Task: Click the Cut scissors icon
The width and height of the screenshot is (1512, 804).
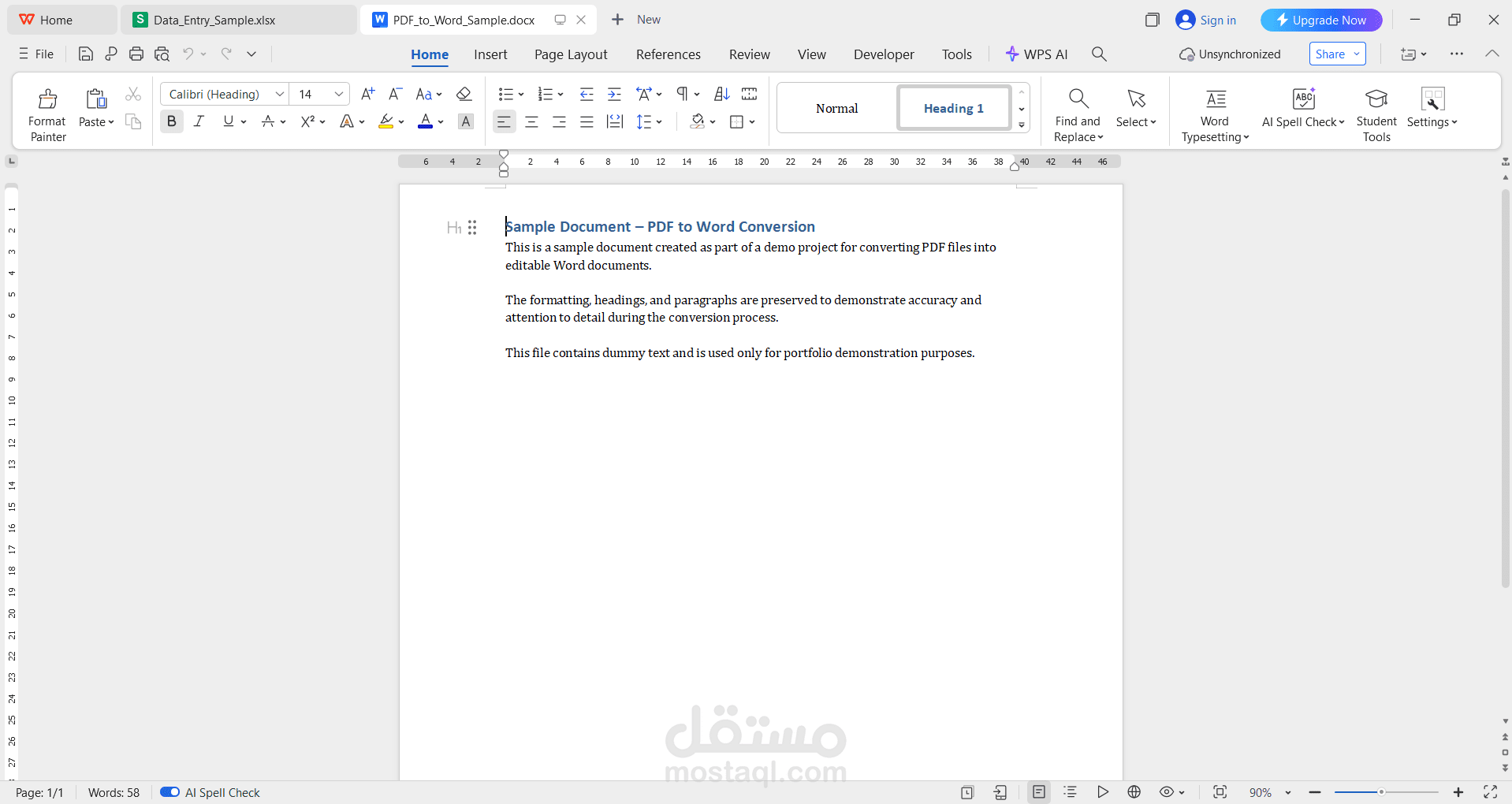Action: point(133,93)
